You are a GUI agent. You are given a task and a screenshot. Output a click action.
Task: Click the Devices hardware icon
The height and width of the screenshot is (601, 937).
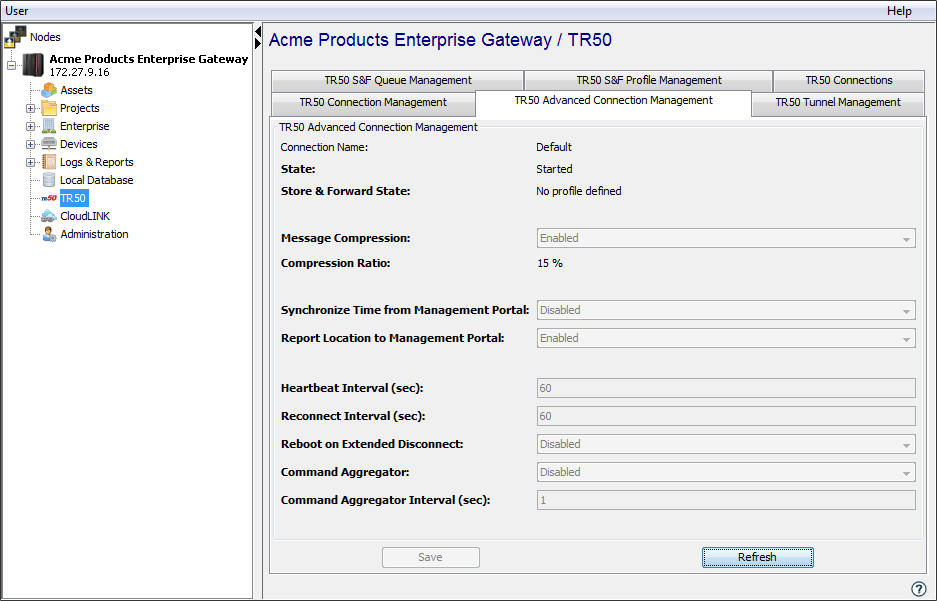tap(49, 144)
